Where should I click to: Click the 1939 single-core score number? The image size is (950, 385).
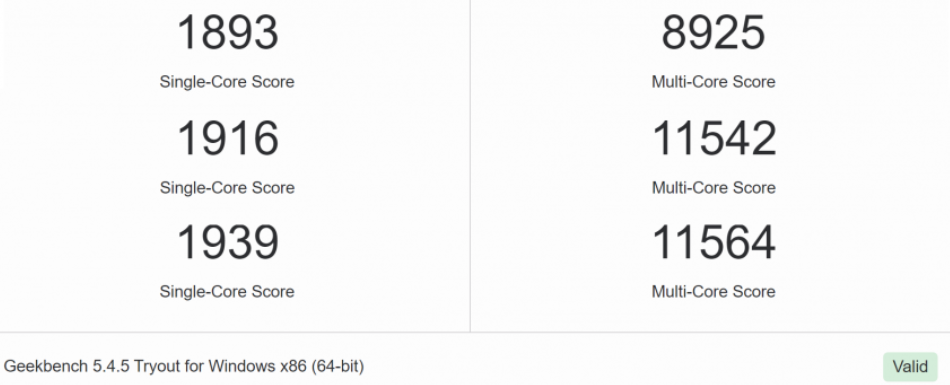click(227, 243)
